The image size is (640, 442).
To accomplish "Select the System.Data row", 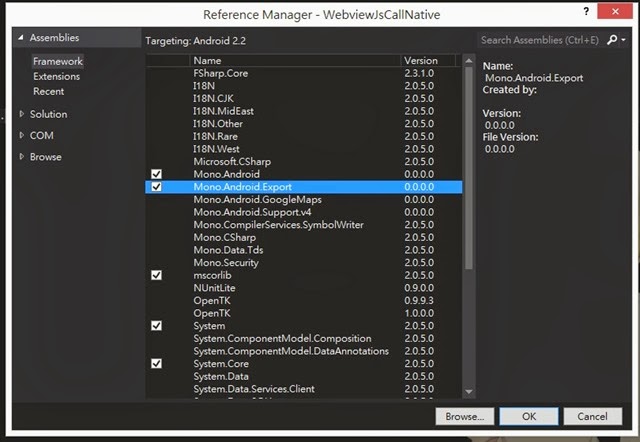I will click(x=304, y=377).
